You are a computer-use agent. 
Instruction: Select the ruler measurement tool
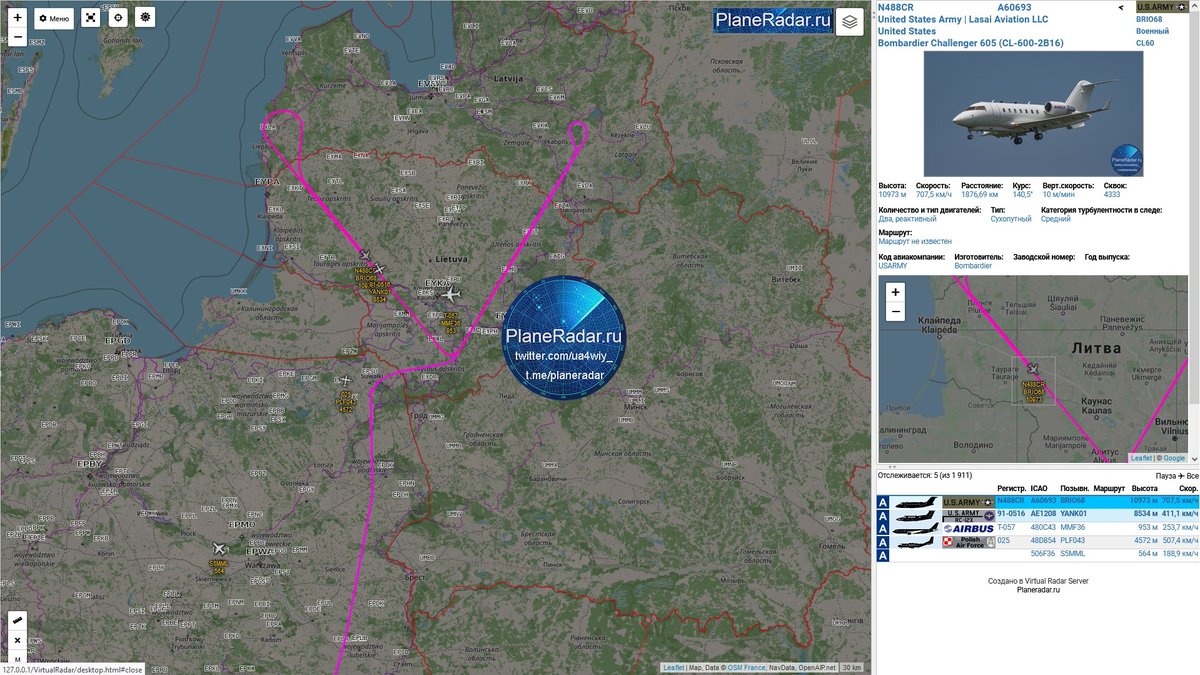17,620
